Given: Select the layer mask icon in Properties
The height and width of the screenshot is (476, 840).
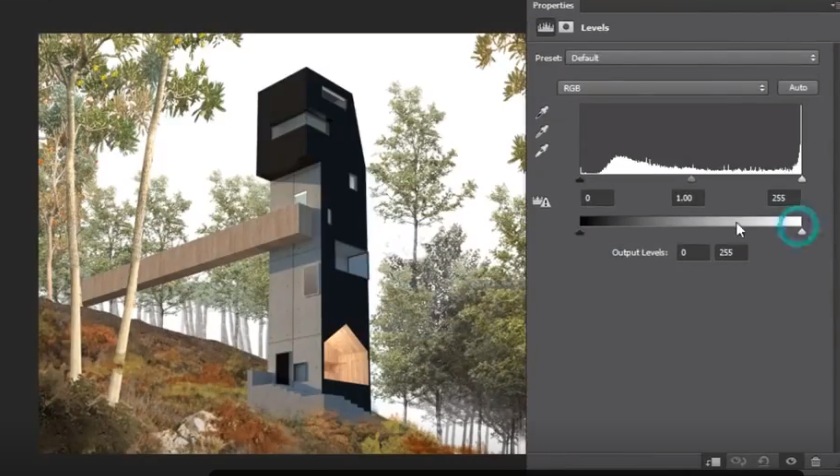Looking at the screenshot, I should (x=566, y=27).
